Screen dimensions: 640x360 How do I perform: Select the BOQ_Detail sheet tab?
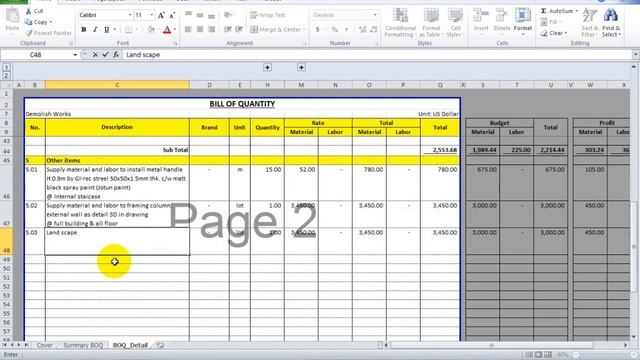130,345
